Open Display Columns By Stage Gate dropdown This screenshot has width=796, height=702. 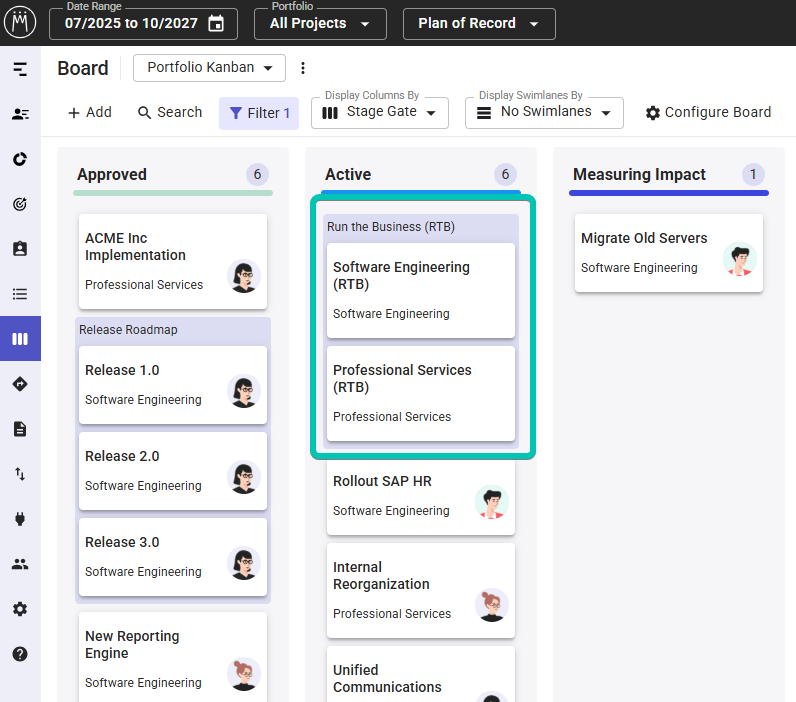(380, 113)
